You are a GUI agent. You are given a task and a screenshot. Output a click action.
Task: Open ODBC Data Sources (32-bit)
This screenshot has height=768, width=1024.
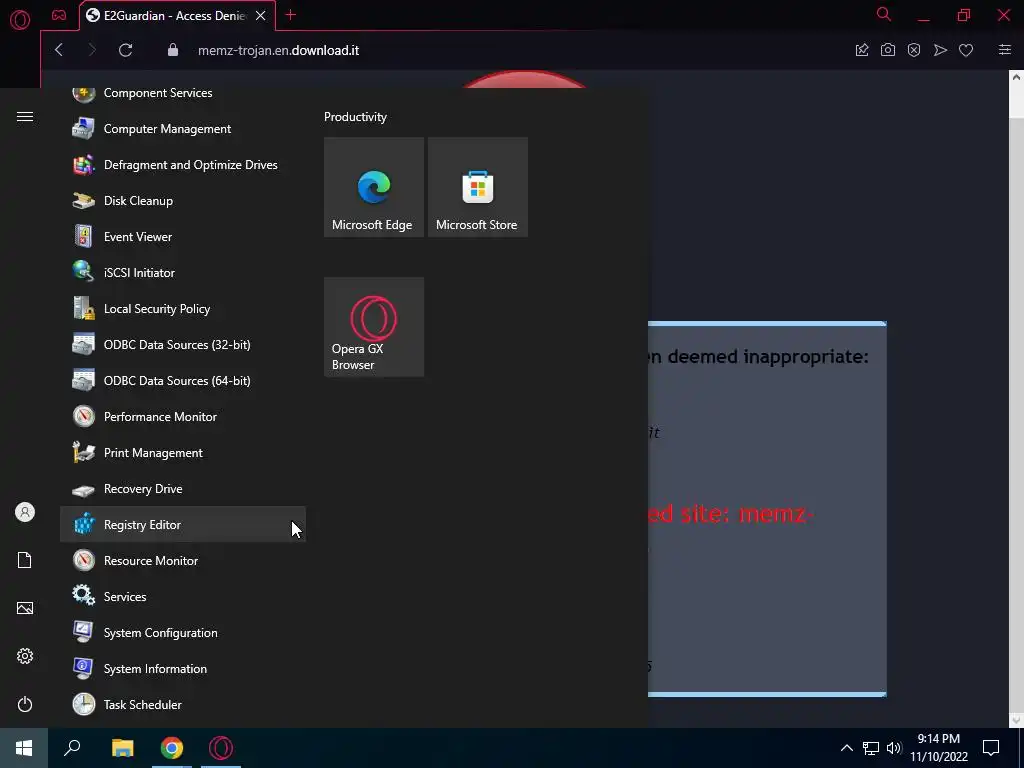tap(183, 344)
